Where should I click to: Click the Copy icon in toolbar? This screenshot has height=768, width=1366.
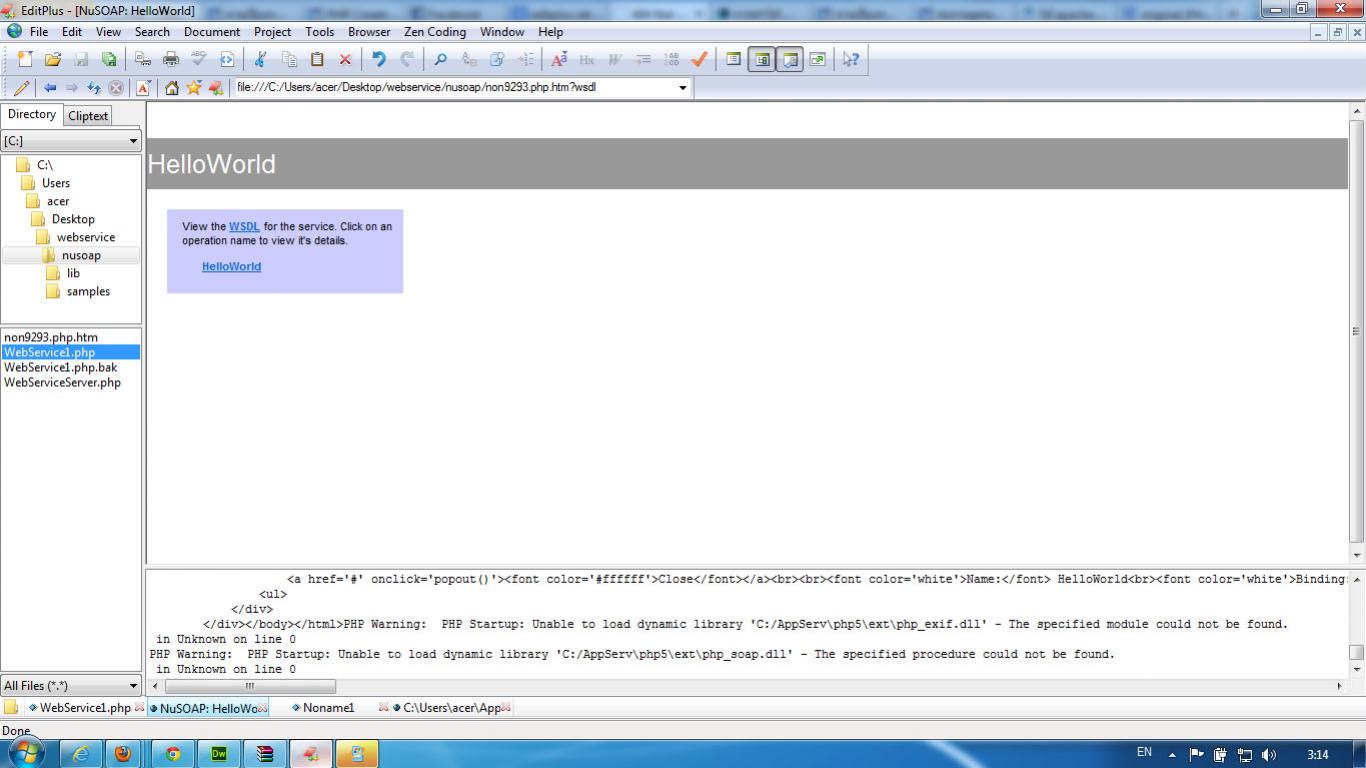(289, 59)
